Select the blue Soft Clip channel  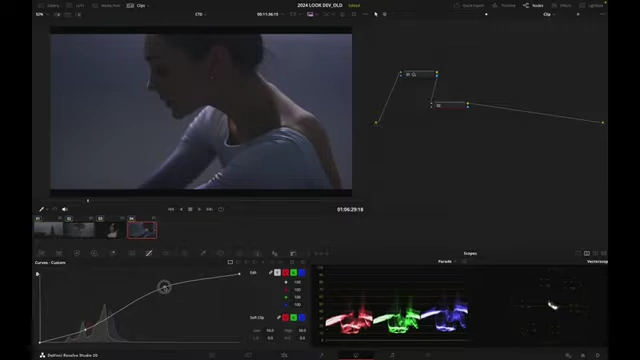[x=302, y=317]
